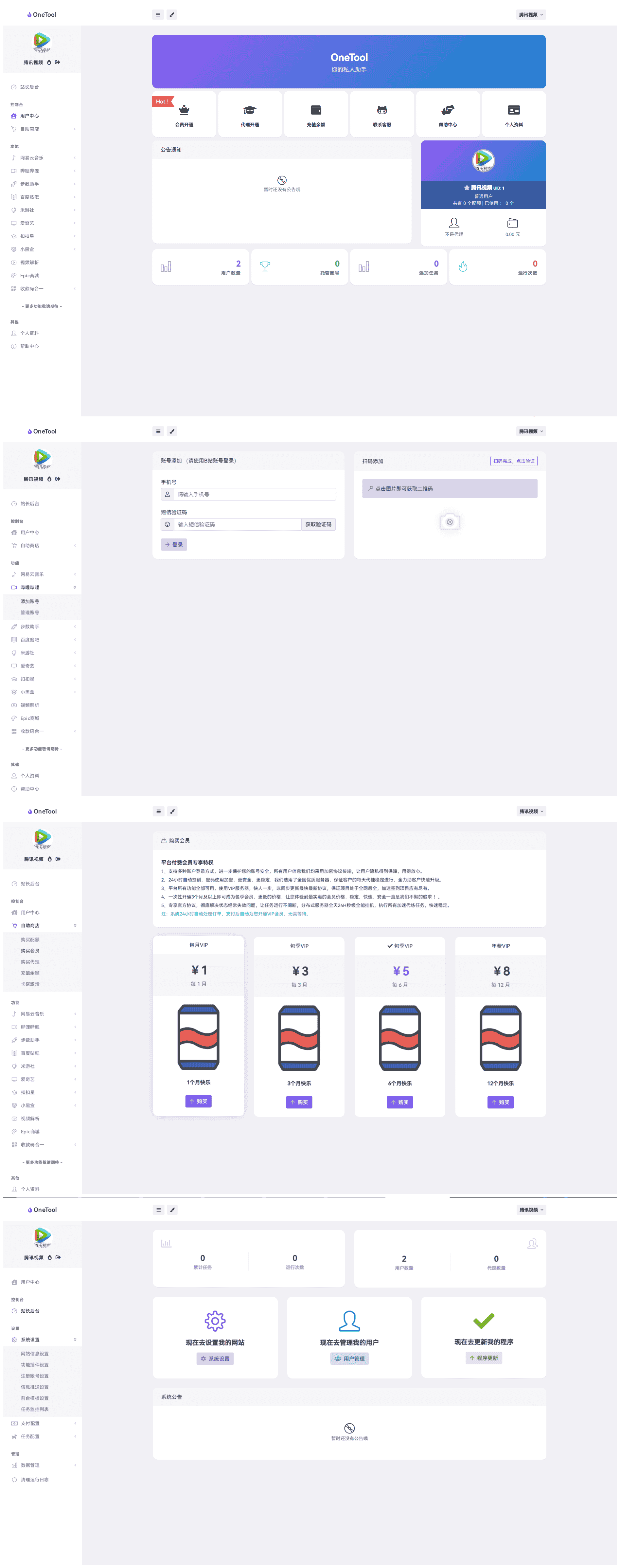Open 帮助中心 using the handshake icon

pyautogui.click(x=447, y=110)
